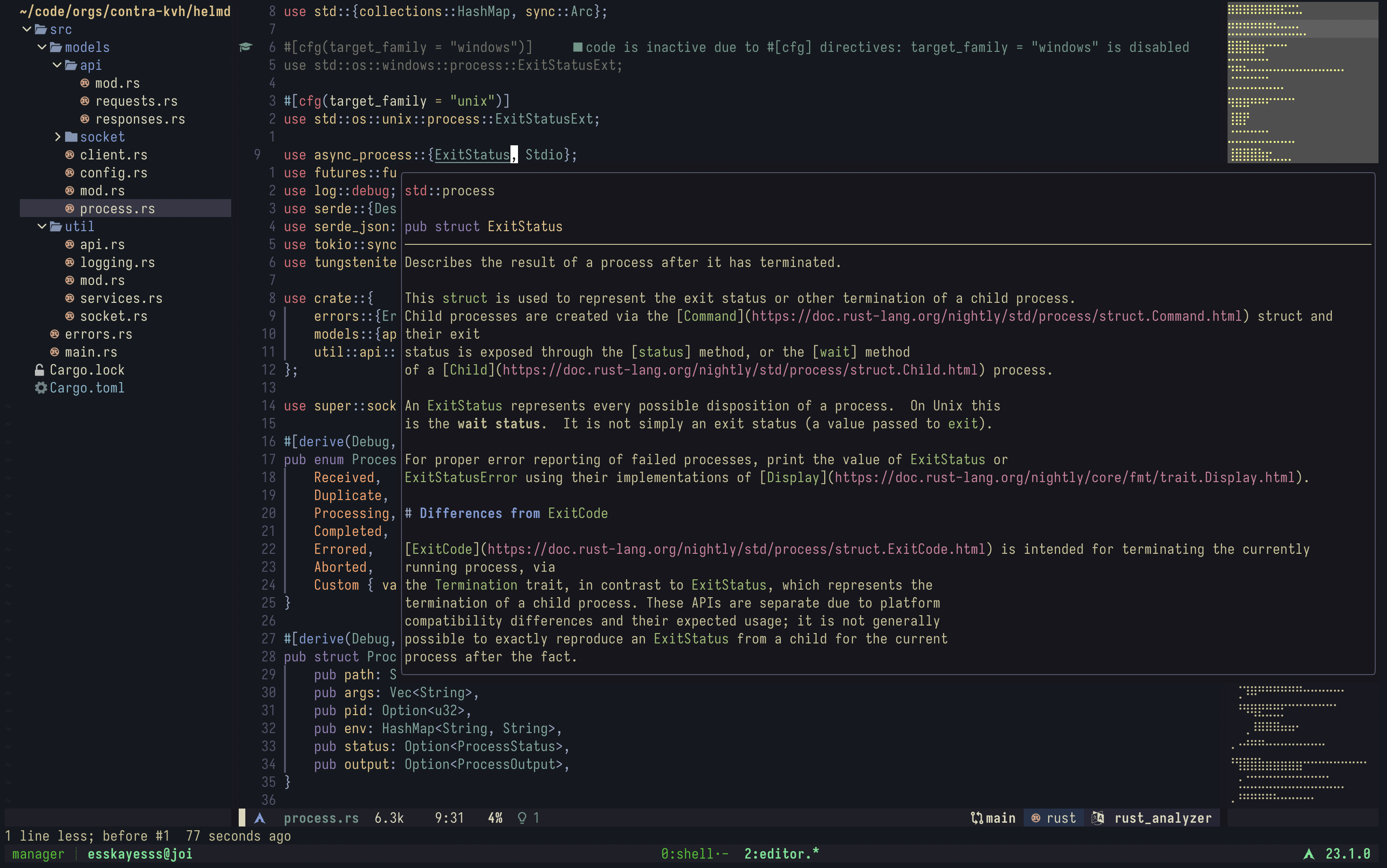Click the git branch icon beside main
The width and height of the screenshot is (1387, 868).
[x=976, y=818]
